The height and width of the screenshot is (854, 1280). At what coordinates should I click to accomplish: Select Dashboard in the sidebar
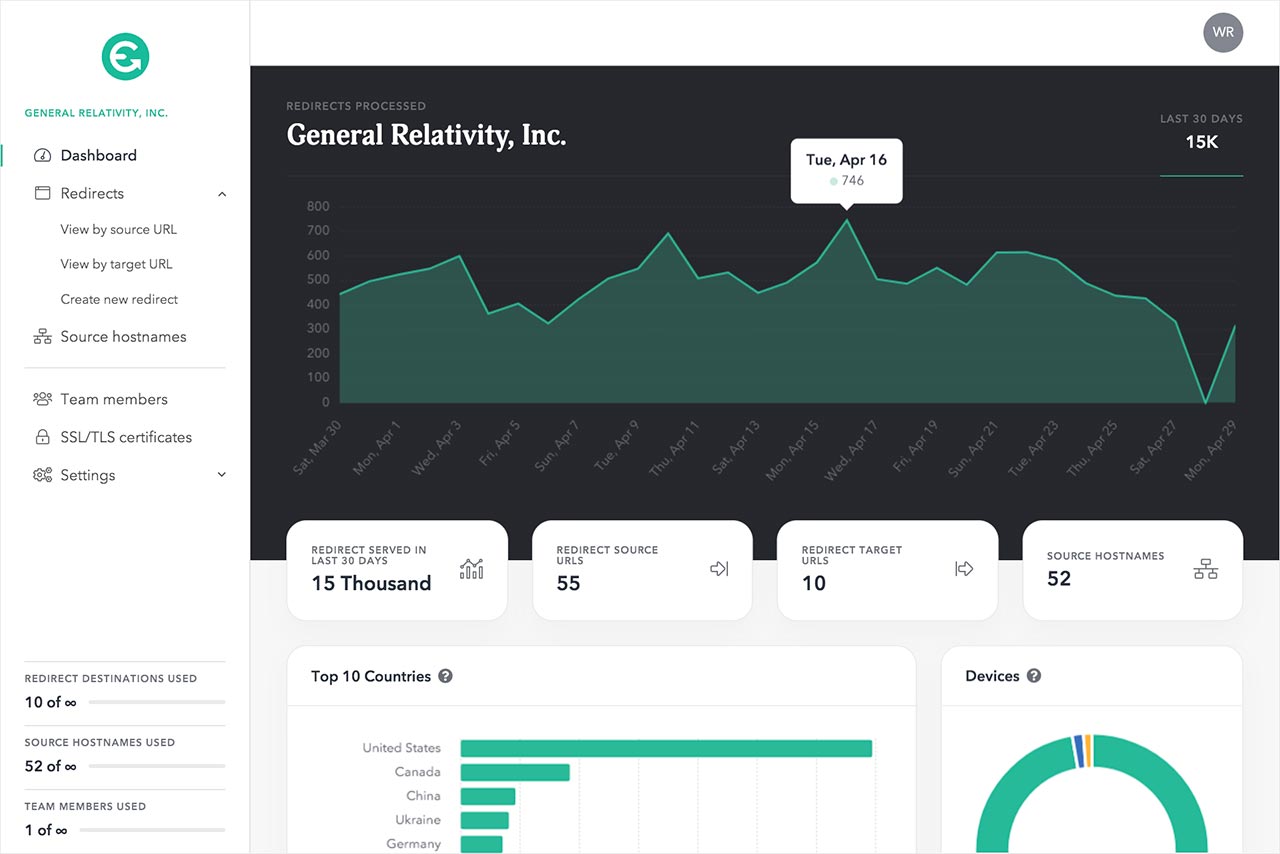[x=98, y=155]
